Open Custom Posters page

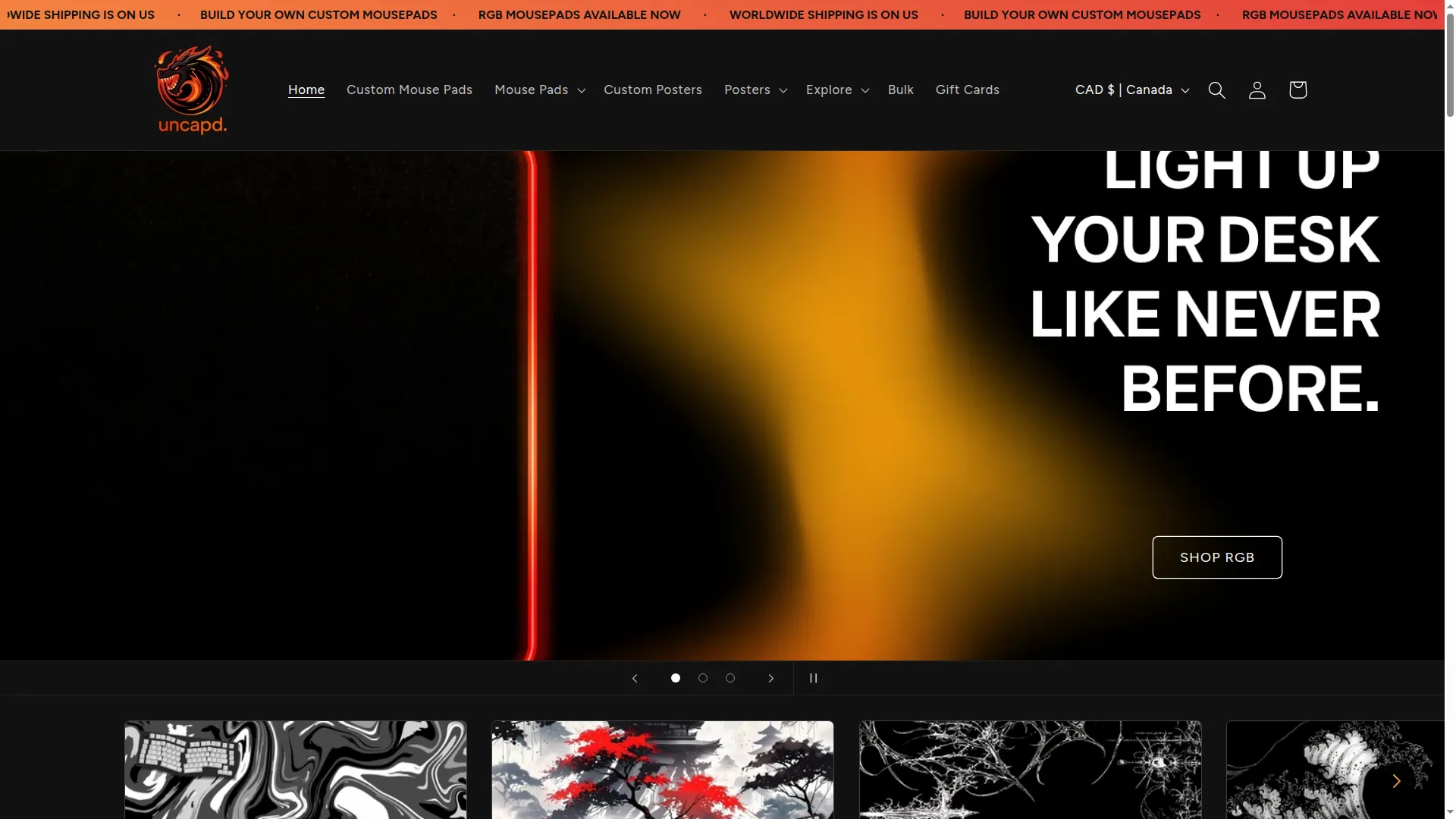point(653,89)
